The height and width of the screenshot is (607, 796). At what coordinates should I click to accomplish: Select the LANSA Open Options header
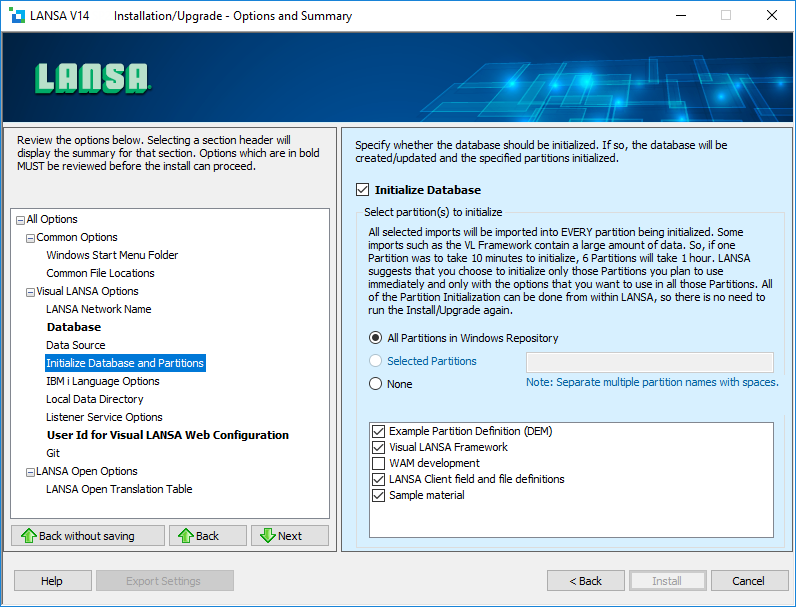click(x=87, y=471)
